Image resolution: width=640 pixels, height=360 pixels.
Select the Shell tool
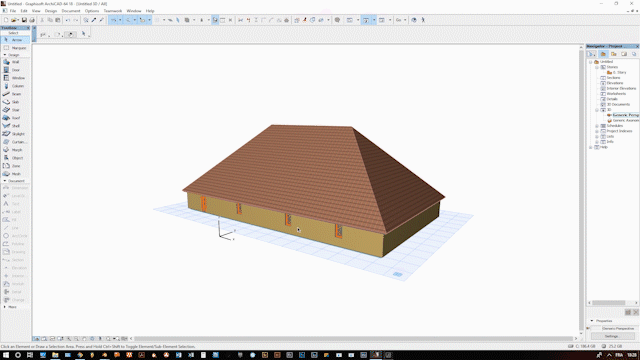(x=15, y=126)
